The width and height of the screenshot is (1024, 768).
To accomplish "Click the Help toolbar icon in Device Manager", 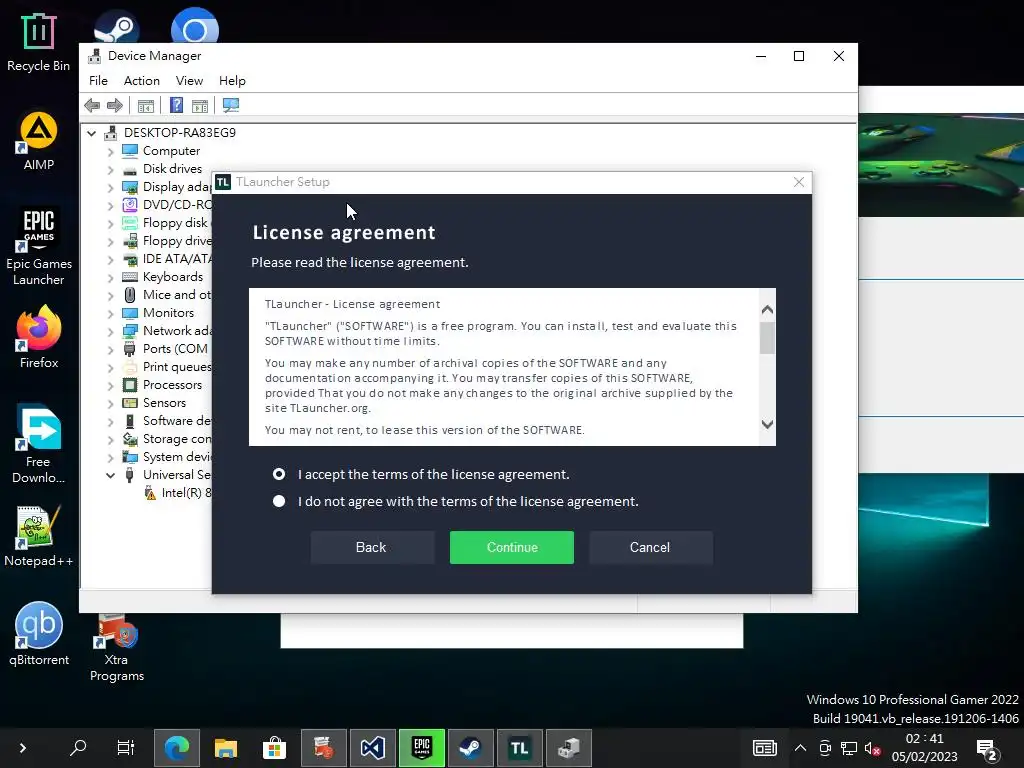I will pos(176,105).
